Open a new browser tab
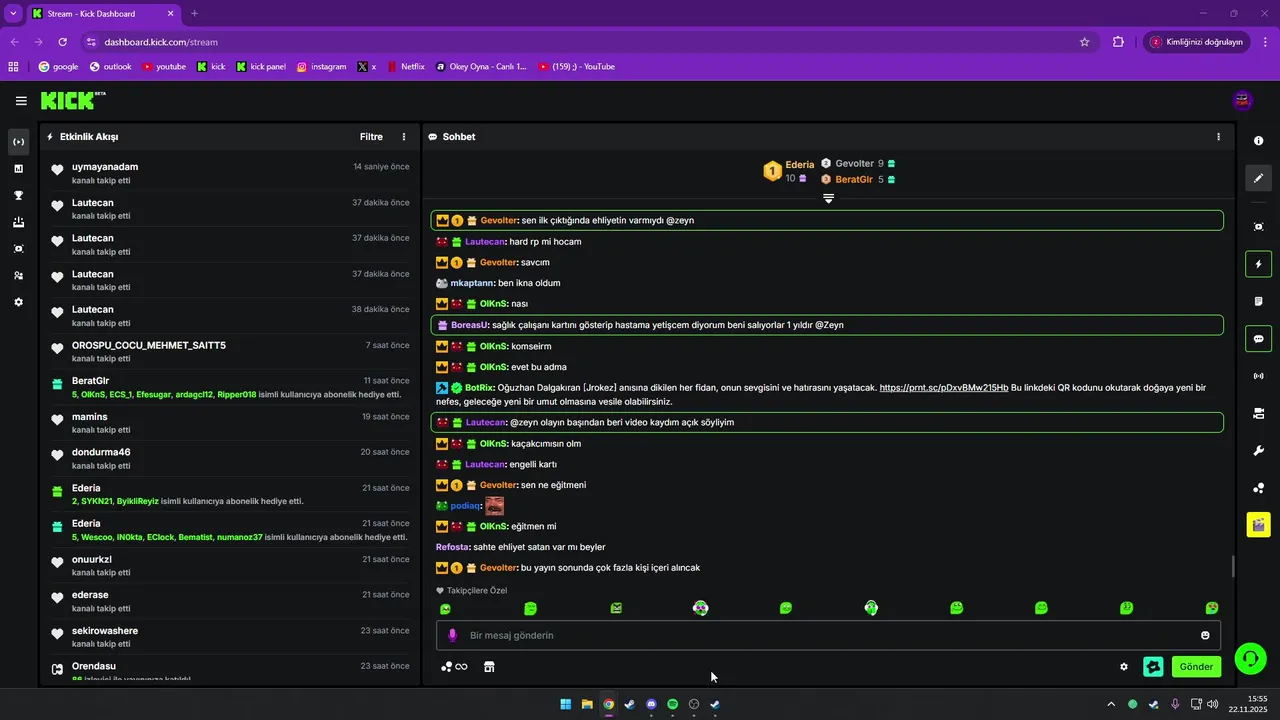 pos(194,14)
